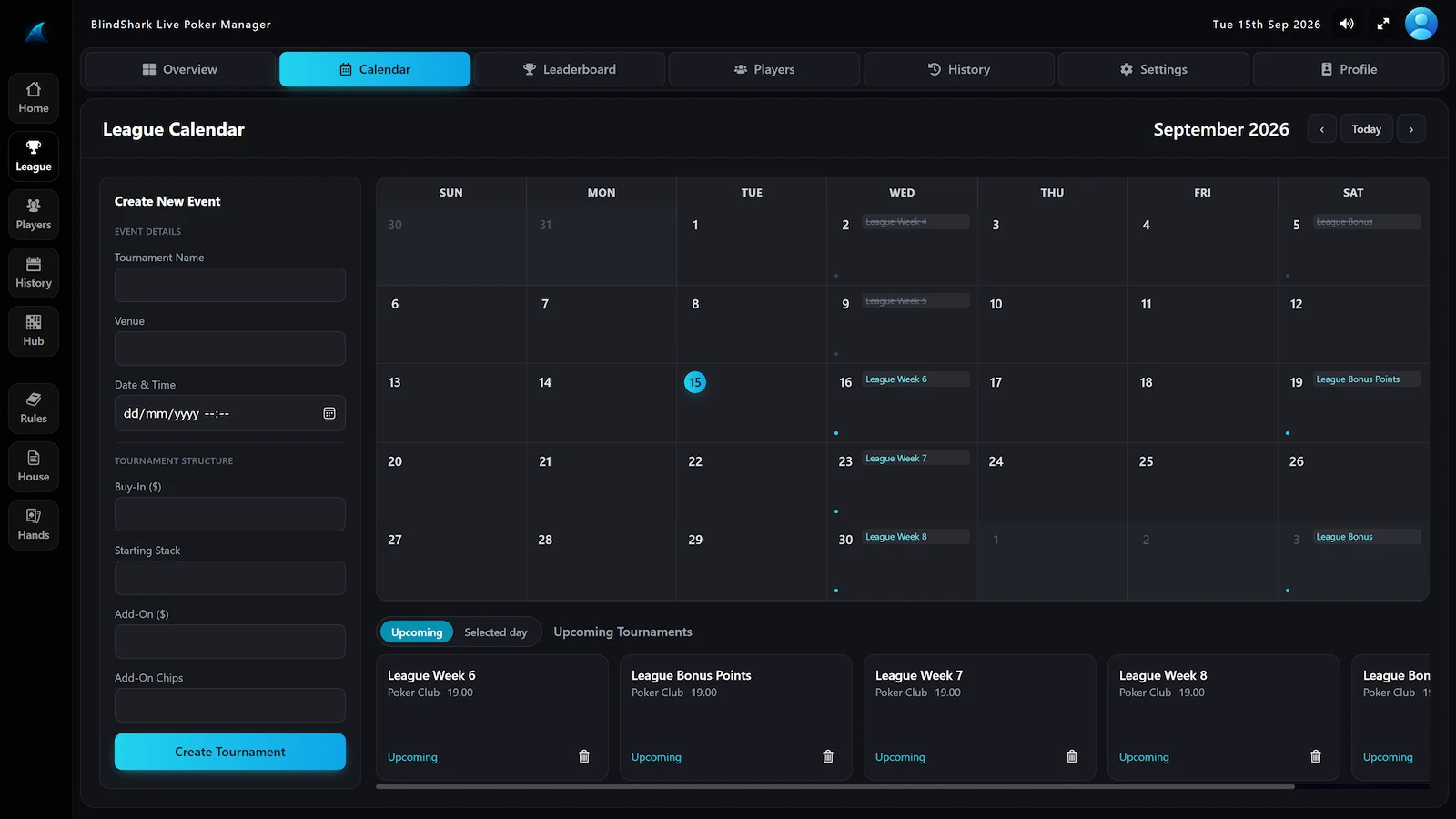Click the Create Tournament button
1456x819 pixels.
point(230,752)
